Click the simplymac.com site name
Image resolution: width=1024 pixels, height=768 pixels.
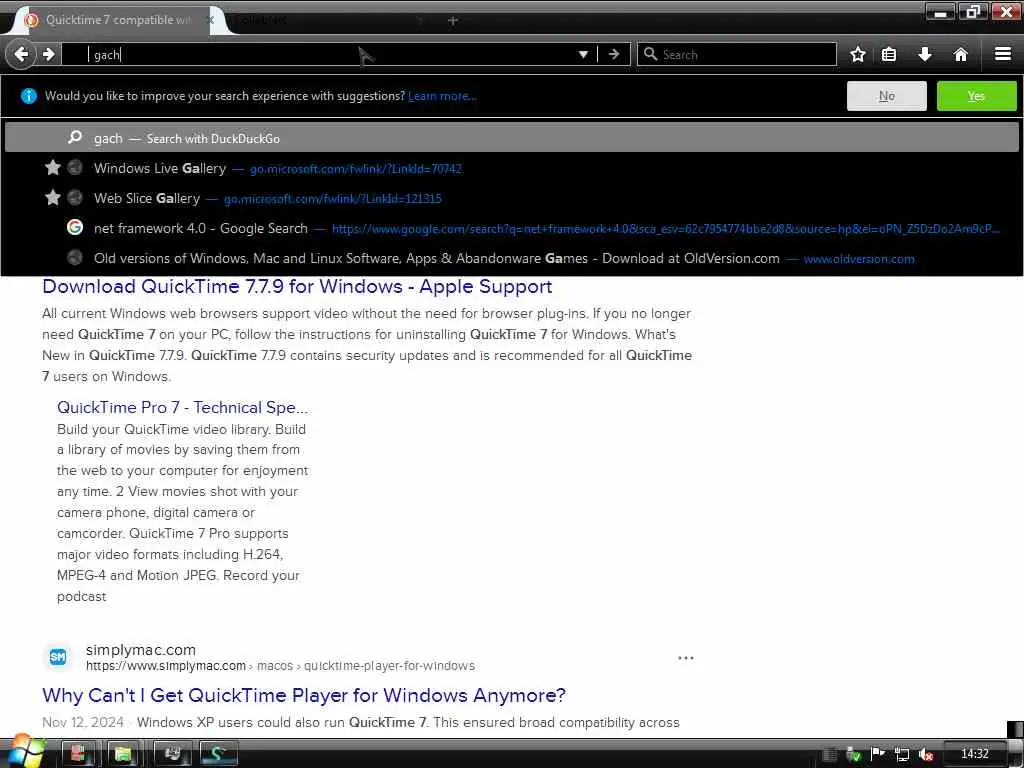[x=141, y=650]
